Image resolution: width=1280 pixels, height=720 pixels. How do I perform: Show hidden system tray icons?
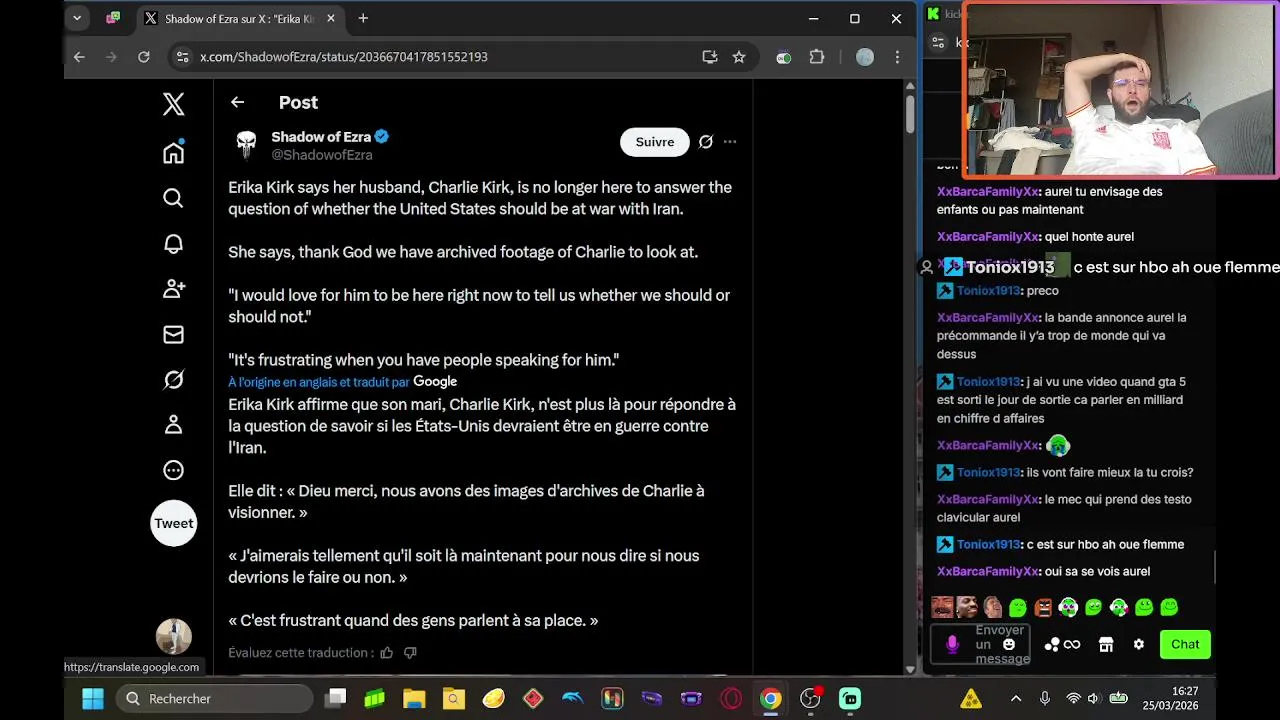click(x=1016, y=699)
